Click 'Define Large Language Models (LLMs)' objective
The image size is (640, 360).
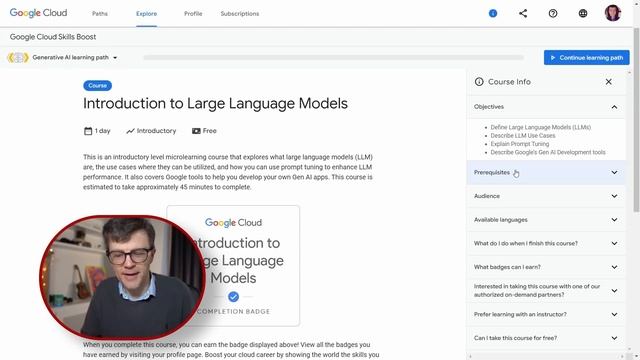[540, 127]
